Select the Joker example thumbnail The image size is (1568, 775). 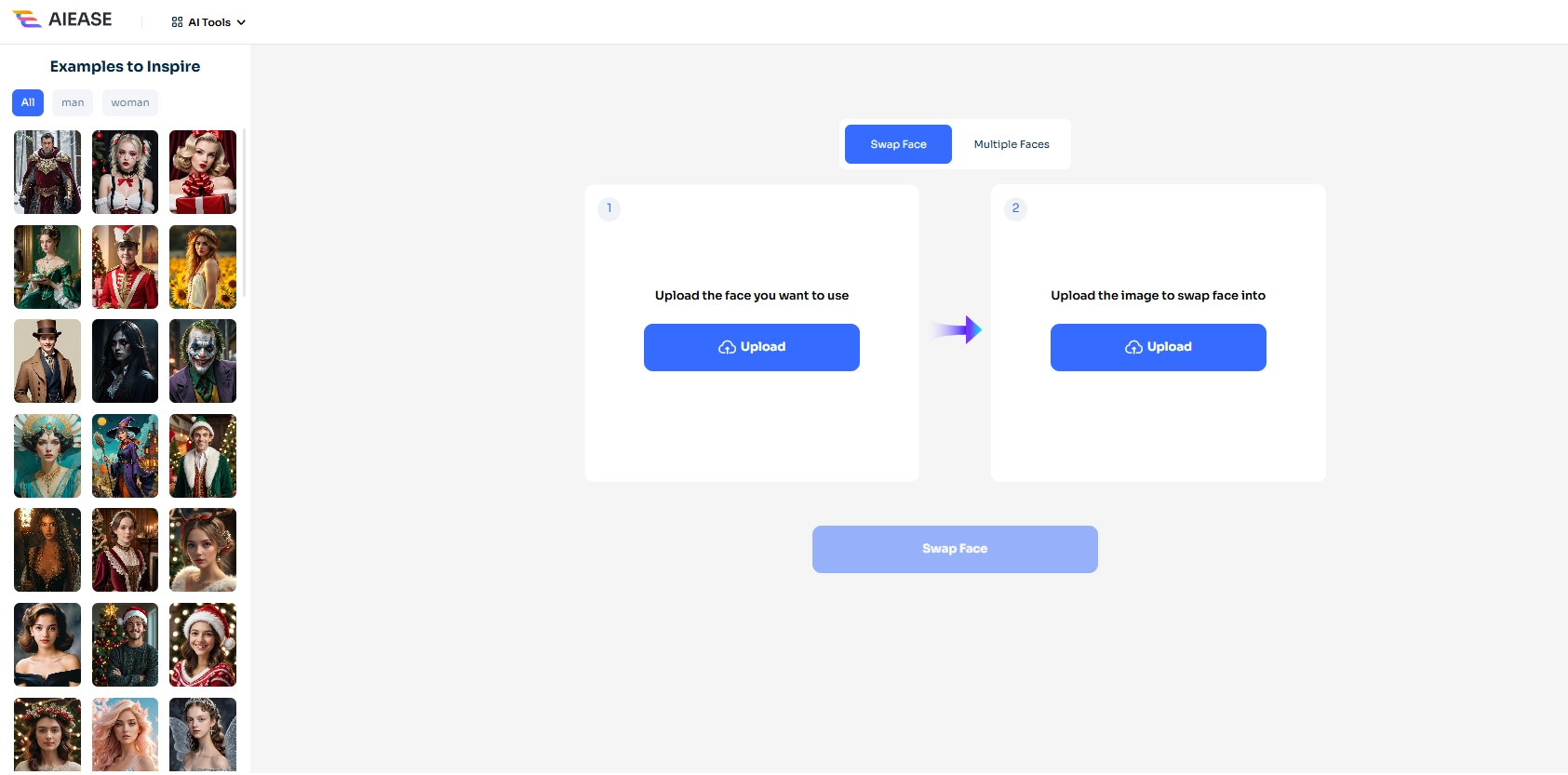pyautogui.click(x=203, y=361)
